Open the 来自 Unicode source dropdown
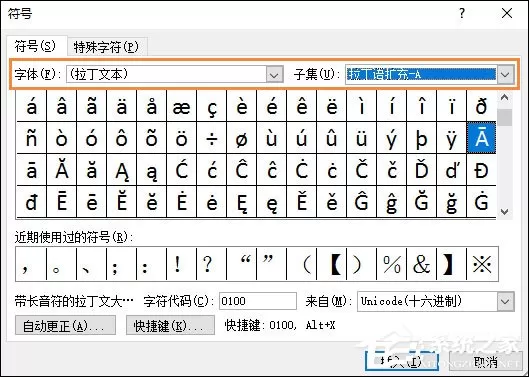This screenshot has height=377, width=529. [505, 301]
